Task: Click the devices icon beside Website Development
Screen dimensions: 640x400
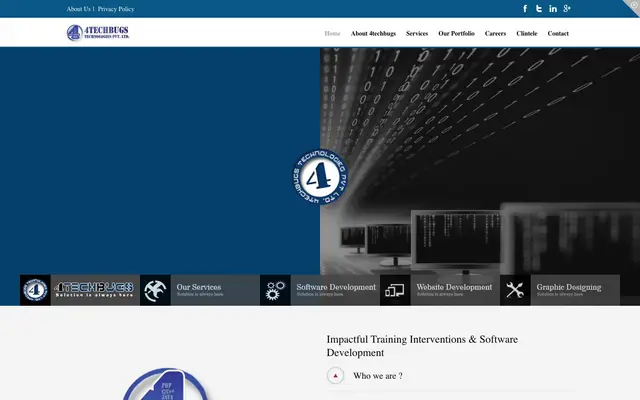Action: point(395,290)
